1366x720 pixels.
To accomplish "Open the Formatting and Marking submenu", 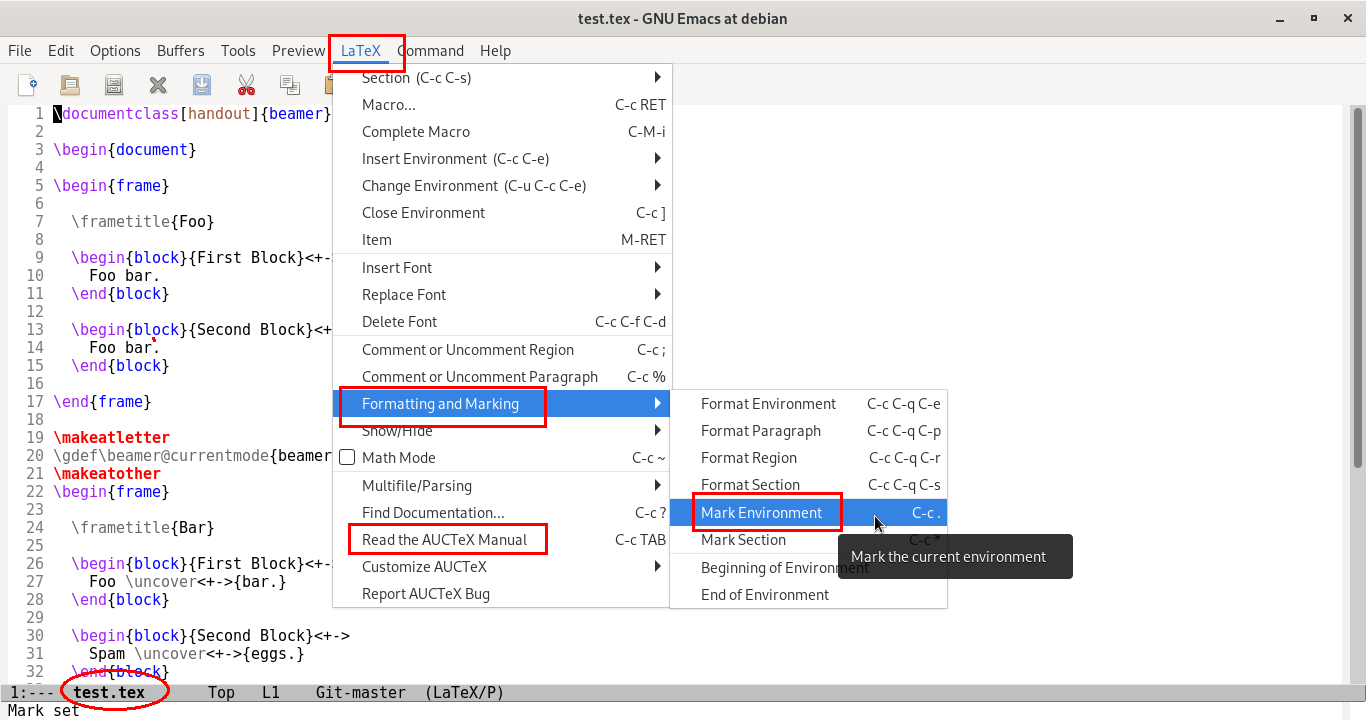I will 502,404.
